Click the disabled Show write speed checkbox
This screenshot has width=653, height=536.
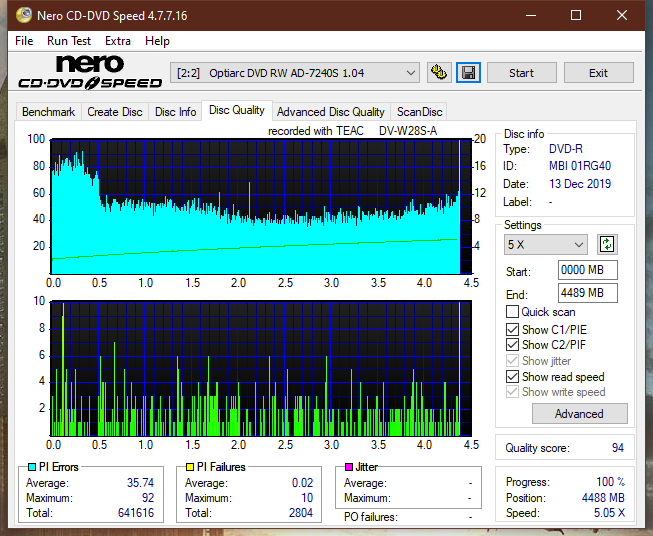pyautogui.click(x=512, y=392)
